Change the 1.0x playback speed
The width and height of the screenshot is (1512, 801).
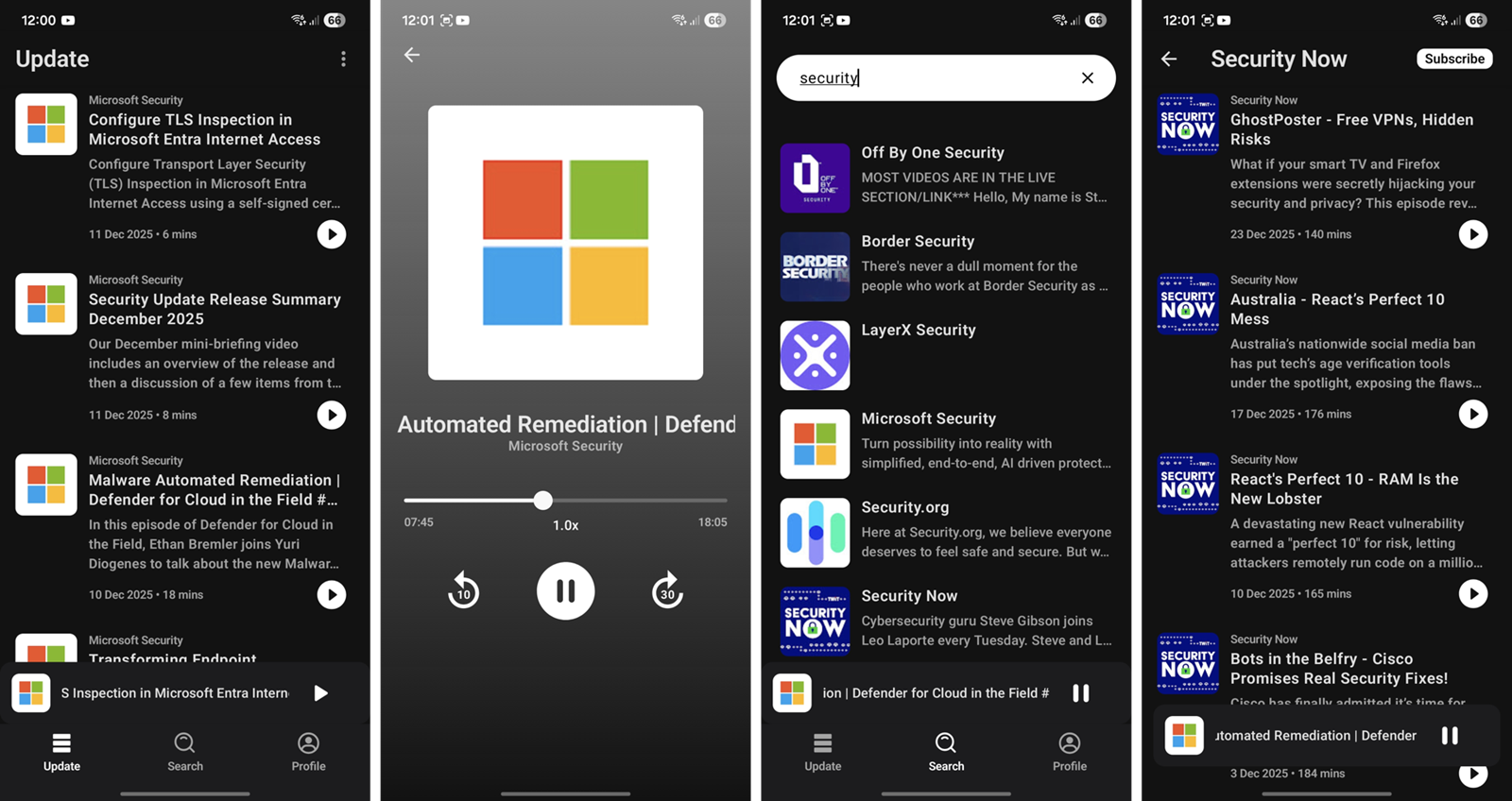pyautogui.click(x=565, y=525)
